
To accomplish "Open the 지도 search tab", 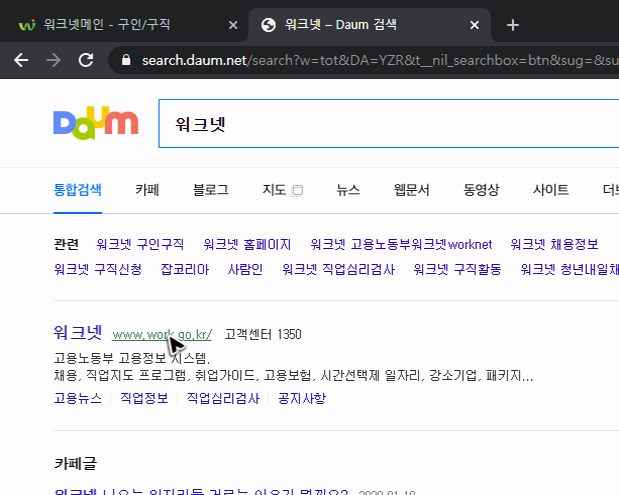I will 274,190.
